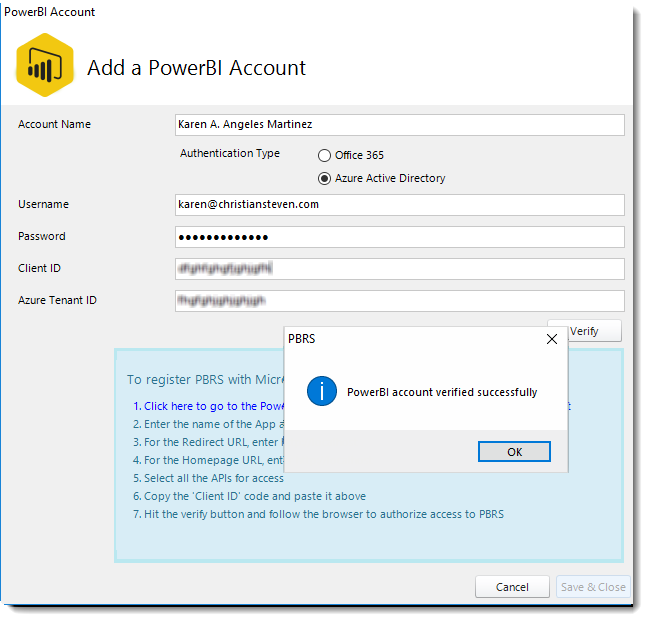Click the 'To register PBRS with Micr...' heading
This screenshot has width=648, height=622.
(x=205, y=379)
